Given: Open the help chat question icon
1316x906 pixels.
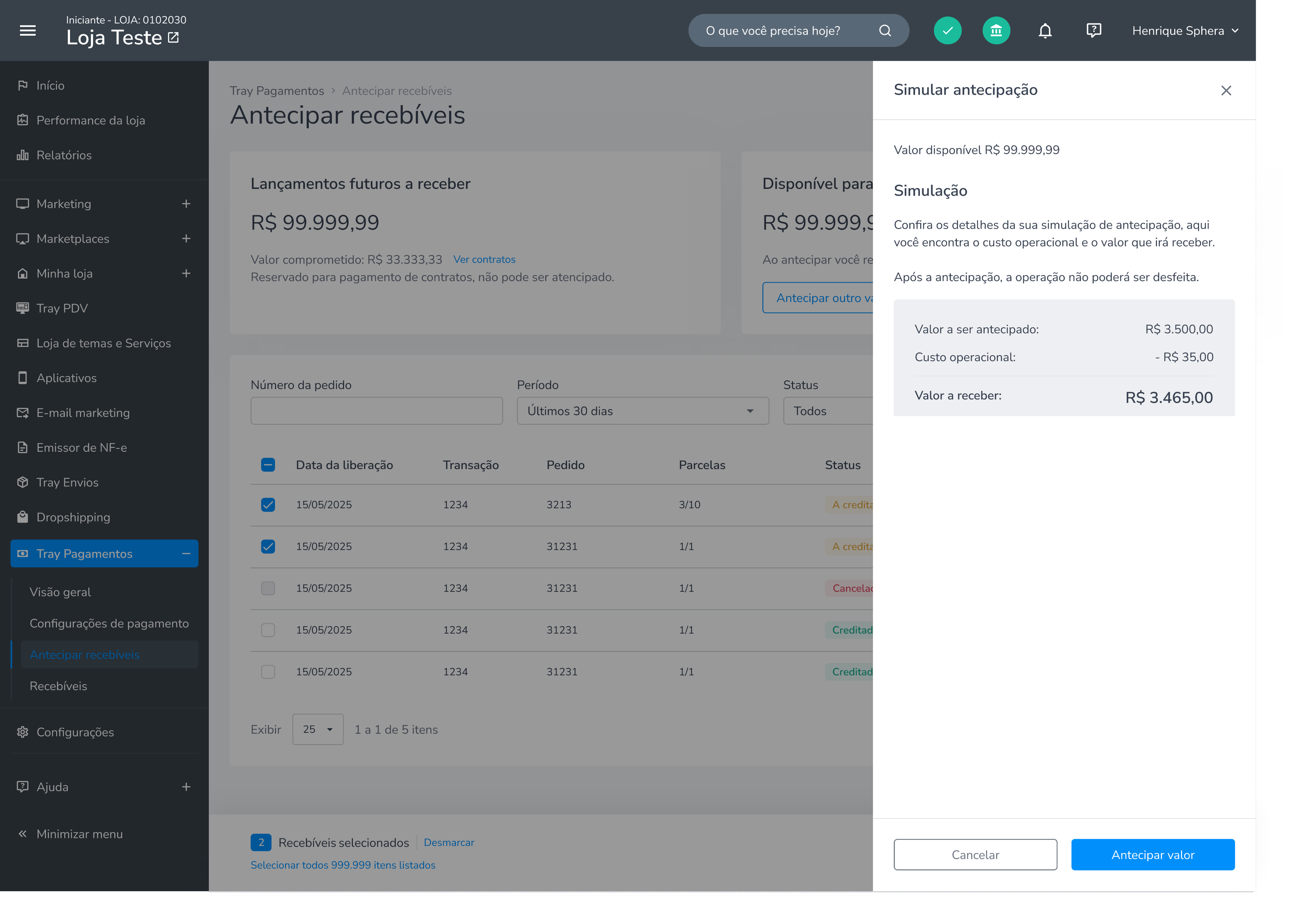Looking at the screenshot, I should click(x=1093, y=31).
